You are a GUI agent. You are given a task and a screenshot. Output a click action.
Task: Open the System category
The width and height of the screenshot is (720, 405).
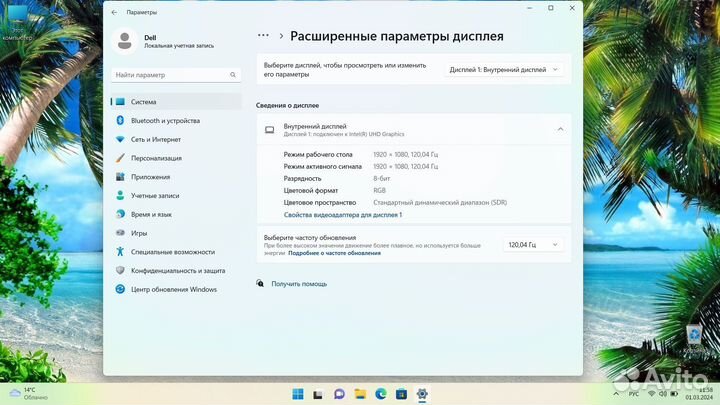point(176,101)
